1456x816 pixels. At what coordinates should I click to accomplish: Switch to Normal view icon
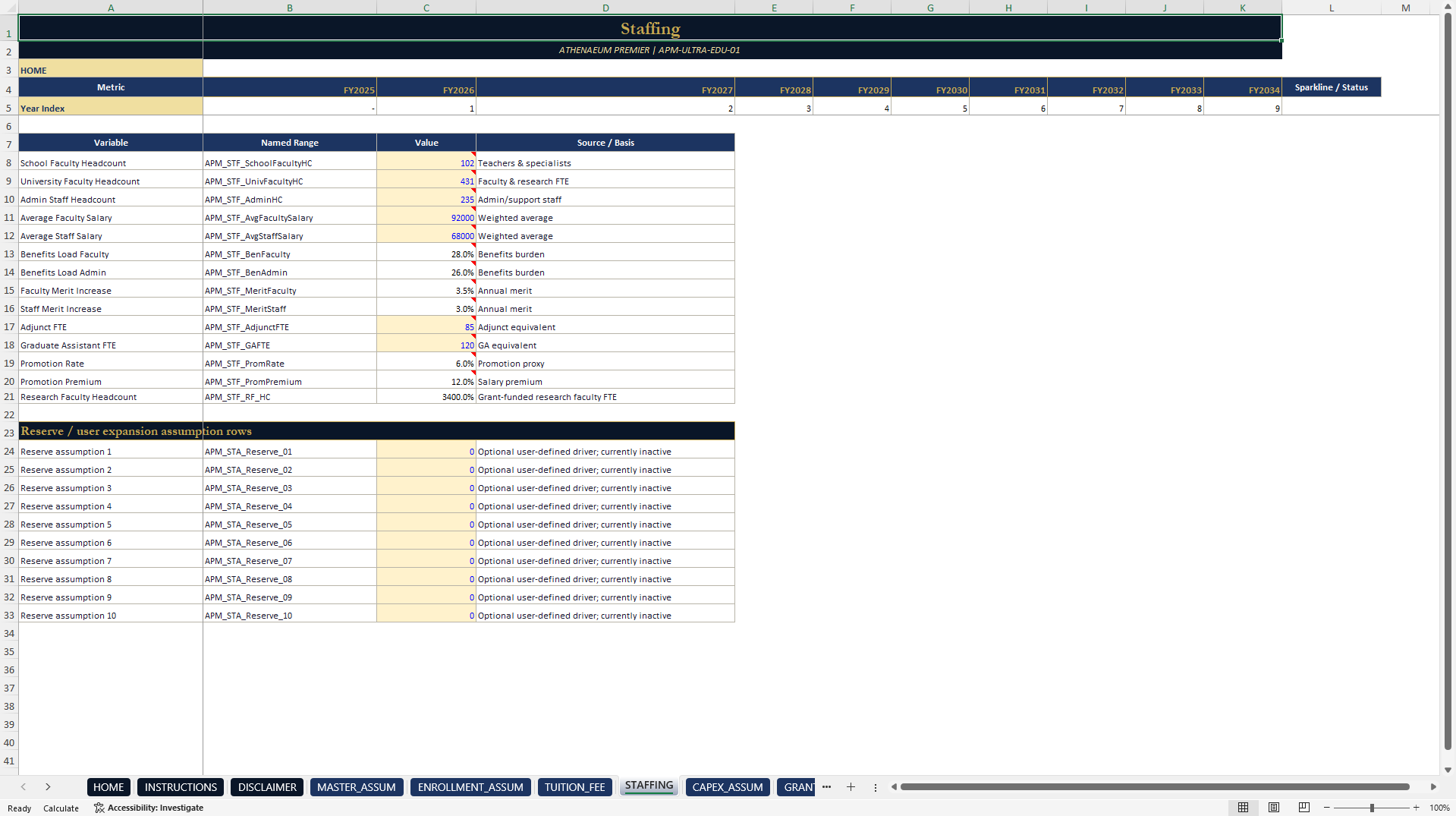click(x=1243, y=808)
